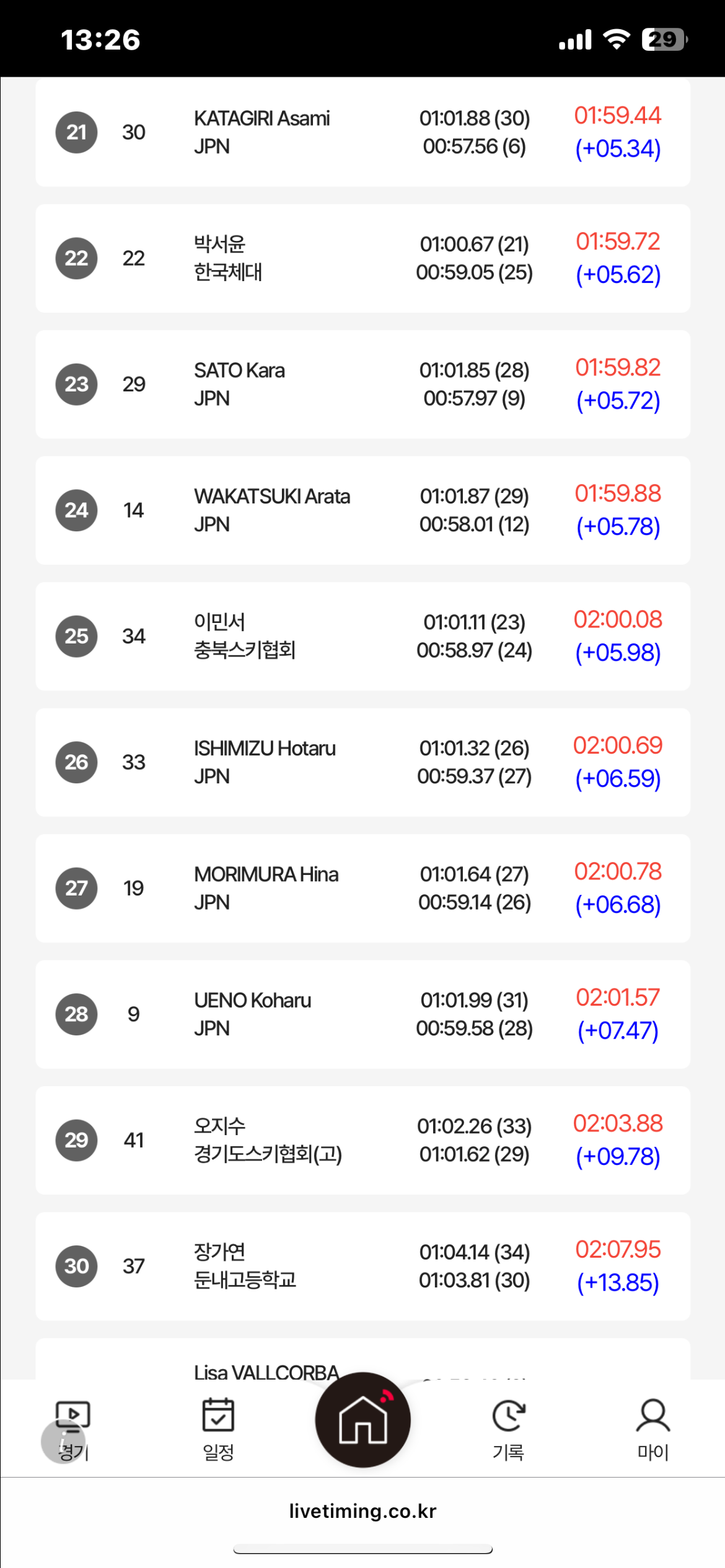This screenshot has height=1568, width=725.
Task: Select the 오지수 경기도스키협회(고) row
Action: click(x=362, y=1140)
